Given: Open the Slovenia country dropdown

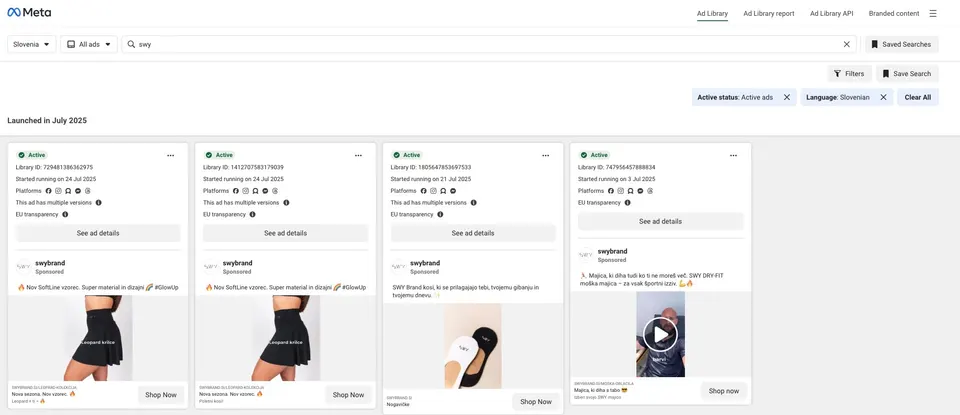Looking at the screenshot, I should click(32, 44).
